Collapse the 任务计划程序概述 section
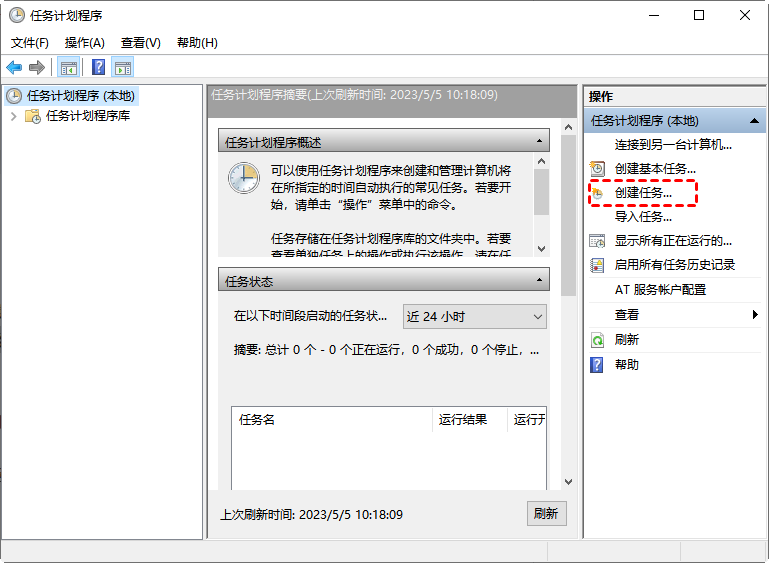The height and width of the screenshot is (563, 769). pos(539,141)
